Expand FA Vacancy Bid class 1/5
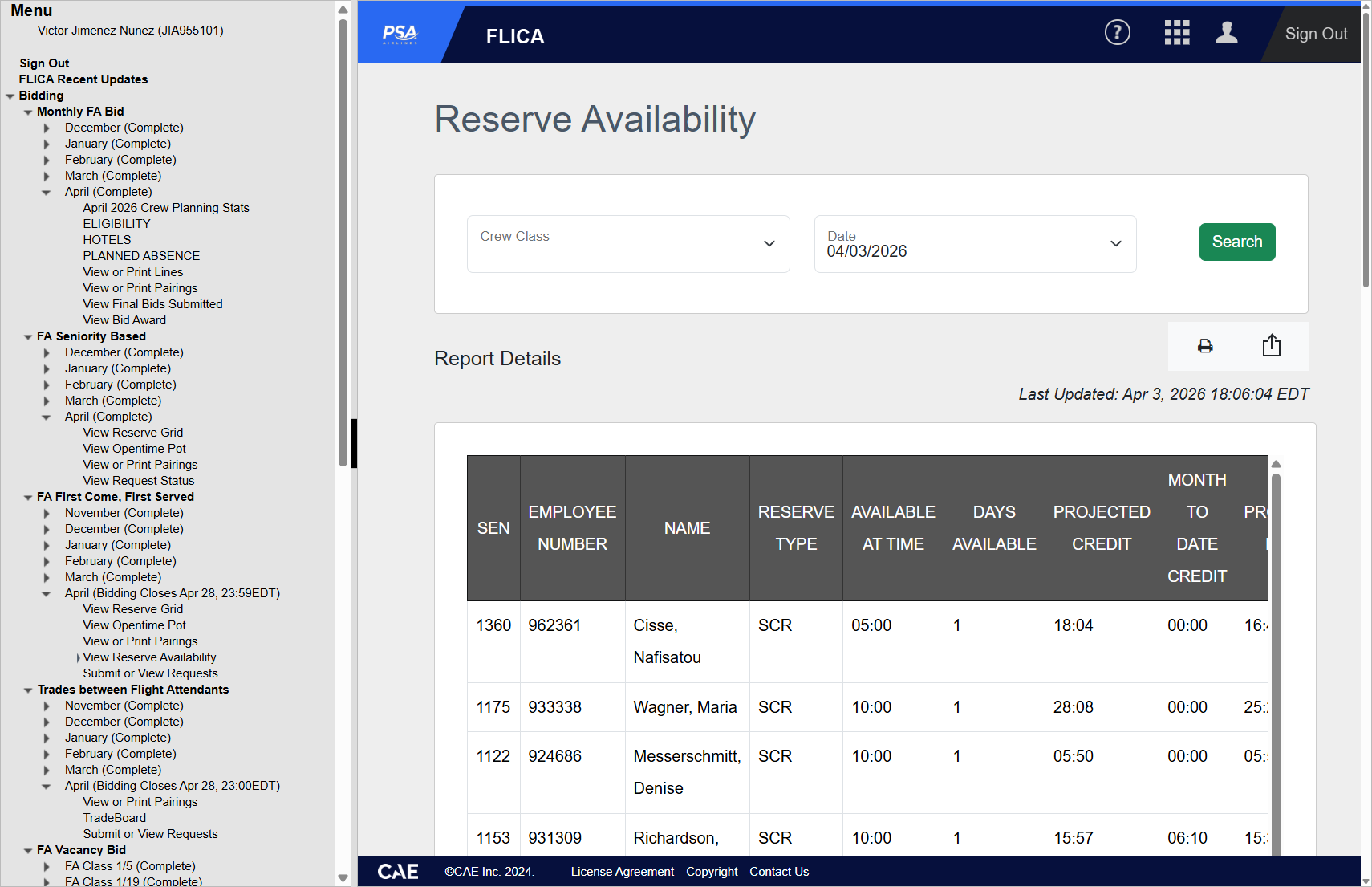The height and width of the screenshot is (887, 1372). (47, 867)
